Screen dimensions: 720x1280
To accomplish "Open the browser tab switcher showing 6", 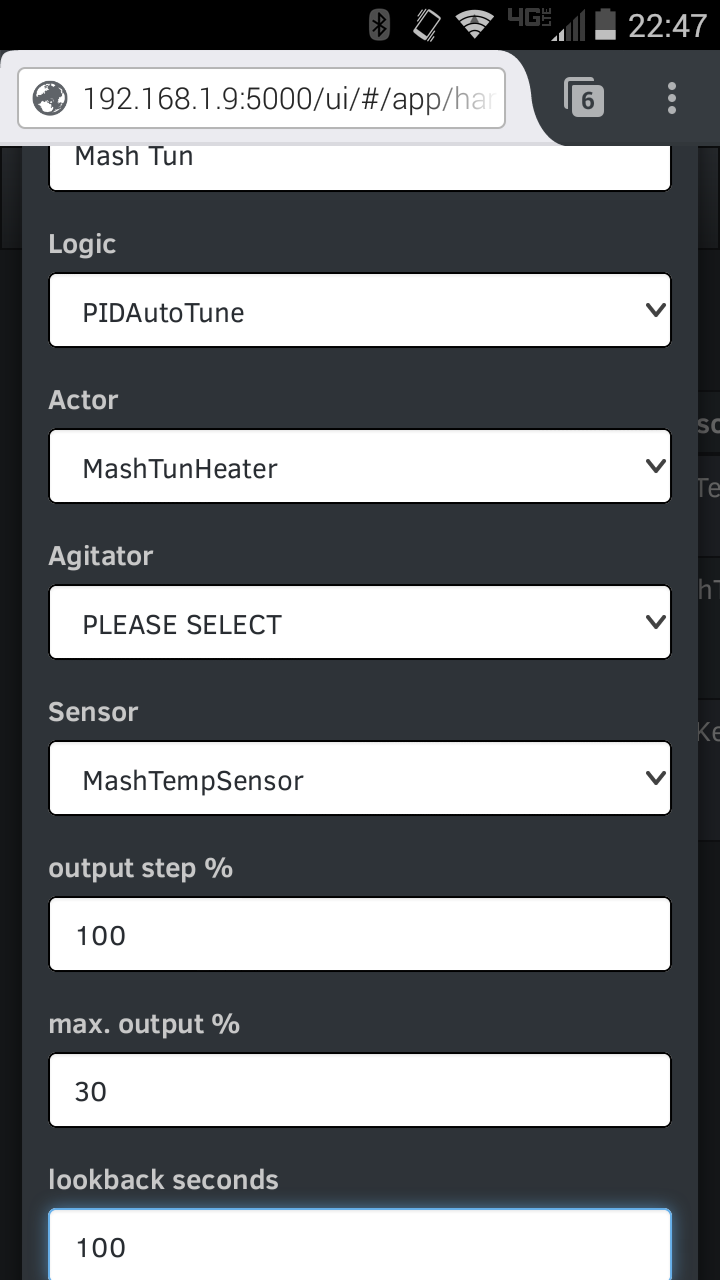I will tap(585, 98).
